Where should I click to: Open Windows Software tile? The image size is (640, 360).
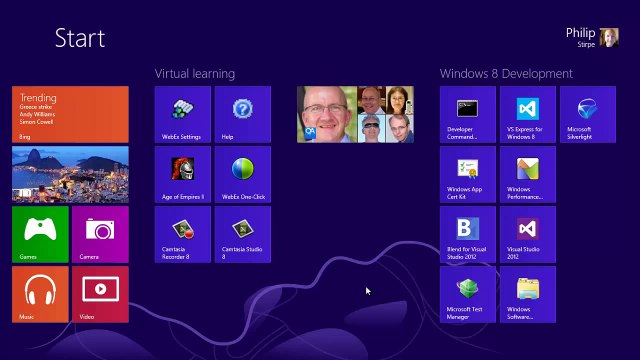(528, 294)
